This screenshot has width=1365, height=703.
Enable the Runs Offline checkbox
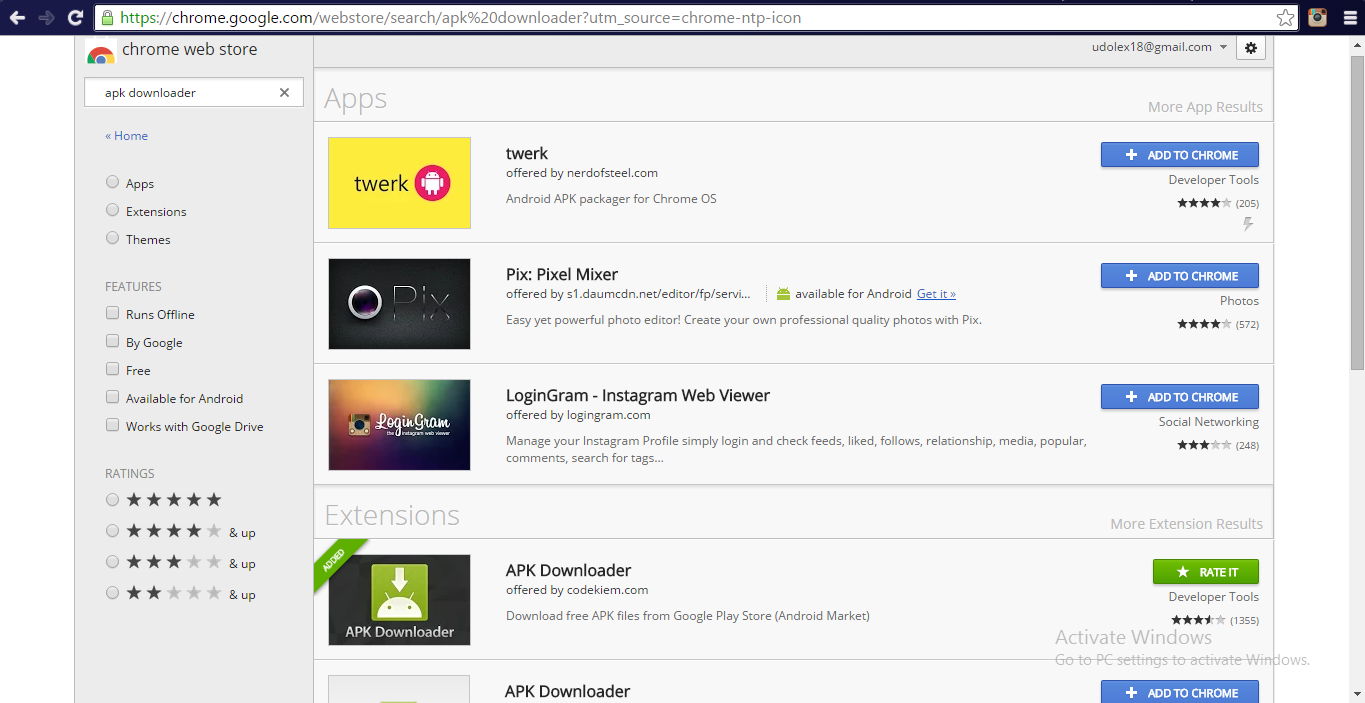pyautogui.click(x=112, y=313)
